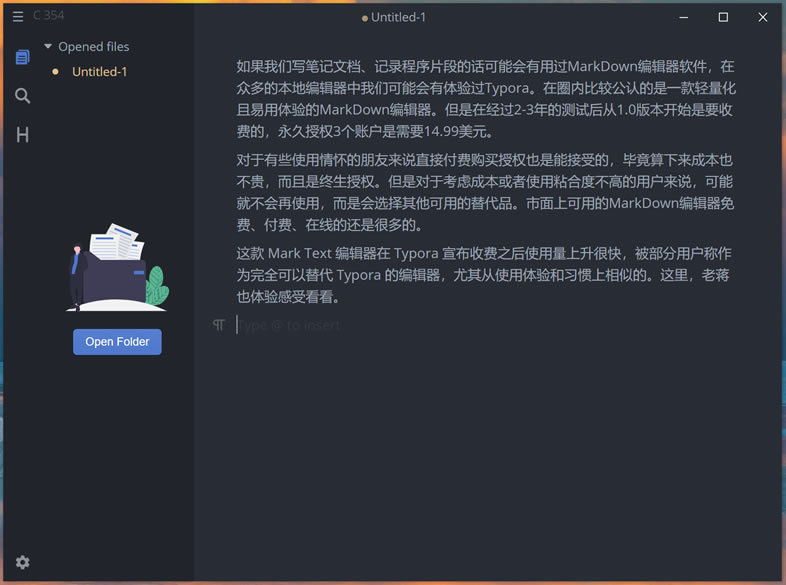Open the search panel magnifier icon
786x585 pixels.
click(23, 96)
